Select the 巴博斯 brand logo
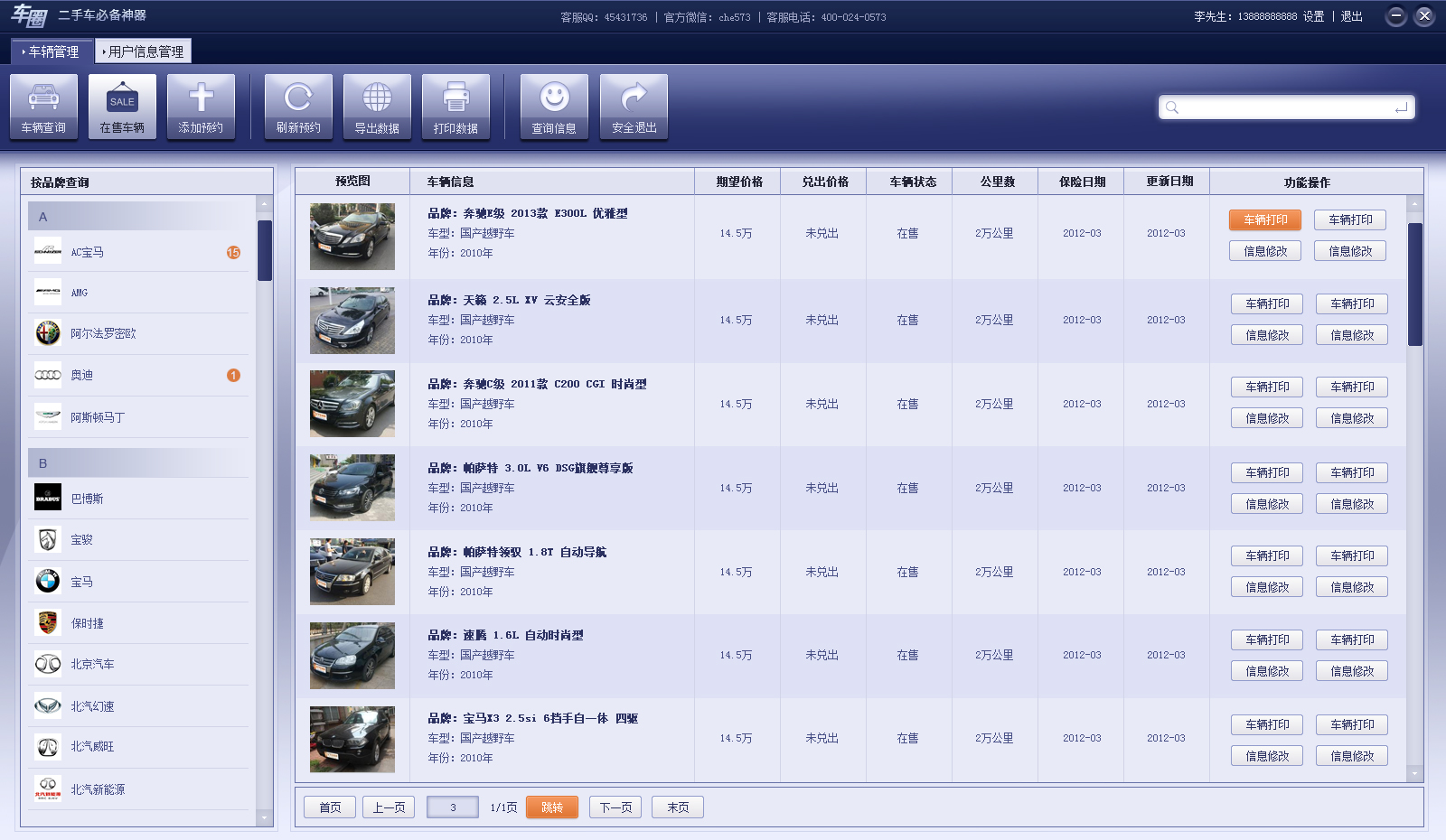 tap(48, 498)
